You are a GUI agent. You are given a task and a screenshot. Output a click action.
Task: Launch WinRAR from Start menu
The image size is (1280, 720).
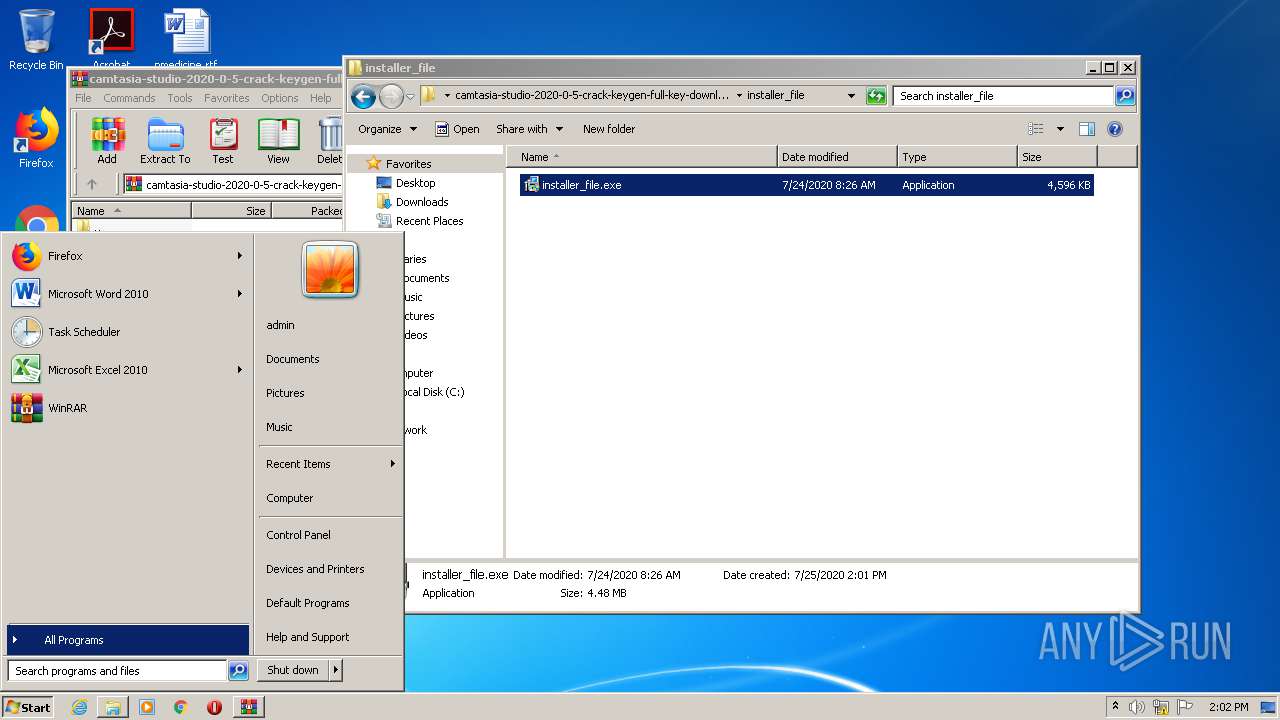(127, 408)
